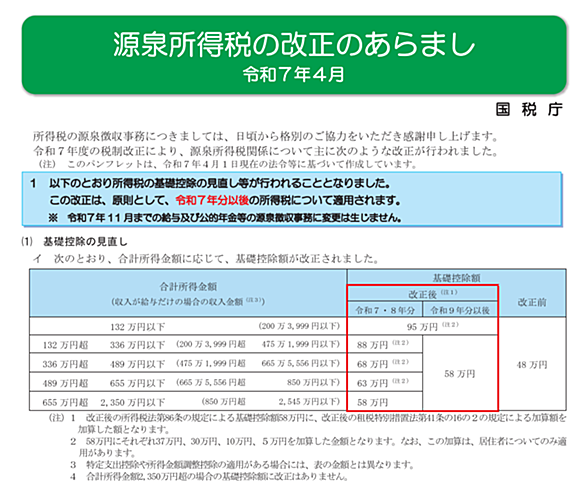This screenshot has height=481, width=586.
Task: Click the '国税庁' agency name
Action: pos(529,110)
